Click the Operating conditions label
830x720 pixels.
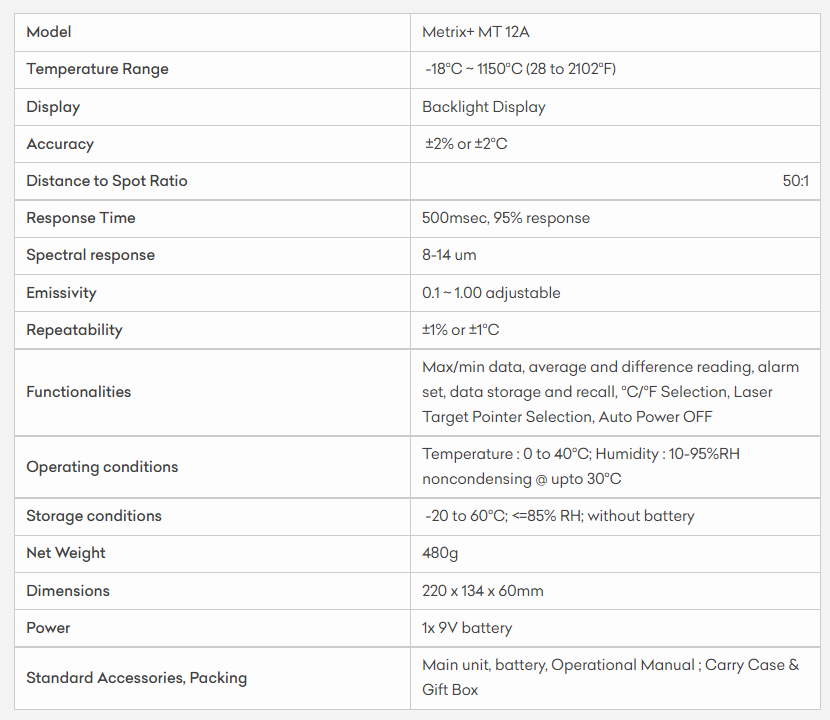(x=102, y=467)
